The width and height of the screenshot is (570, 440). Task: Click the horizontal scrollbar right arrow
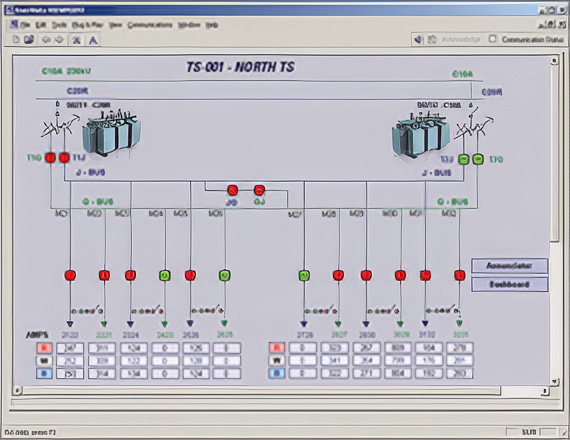coord(545,391)
